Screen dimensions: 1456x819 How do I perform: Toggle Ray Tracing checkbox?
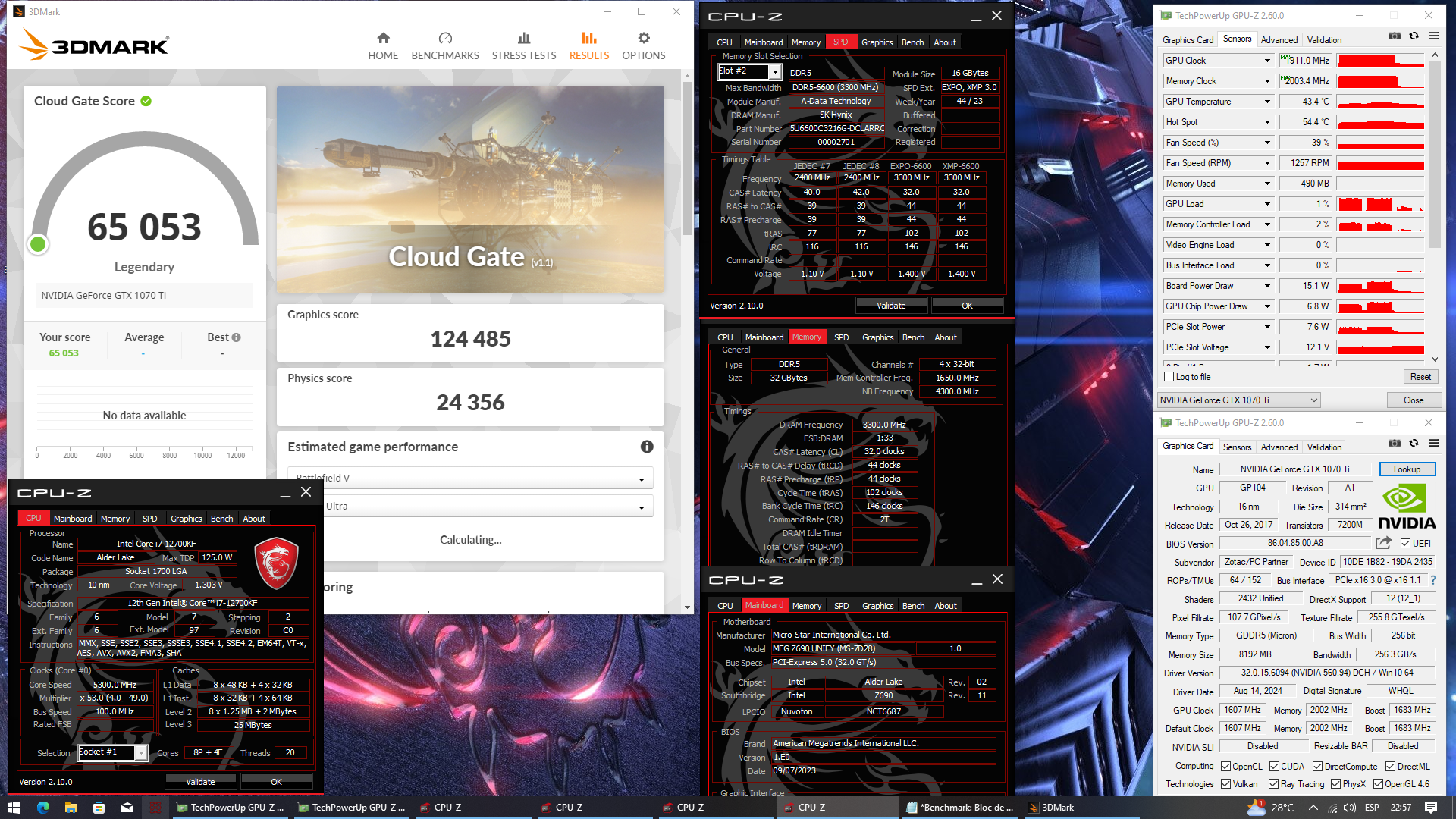[1274, 784]
